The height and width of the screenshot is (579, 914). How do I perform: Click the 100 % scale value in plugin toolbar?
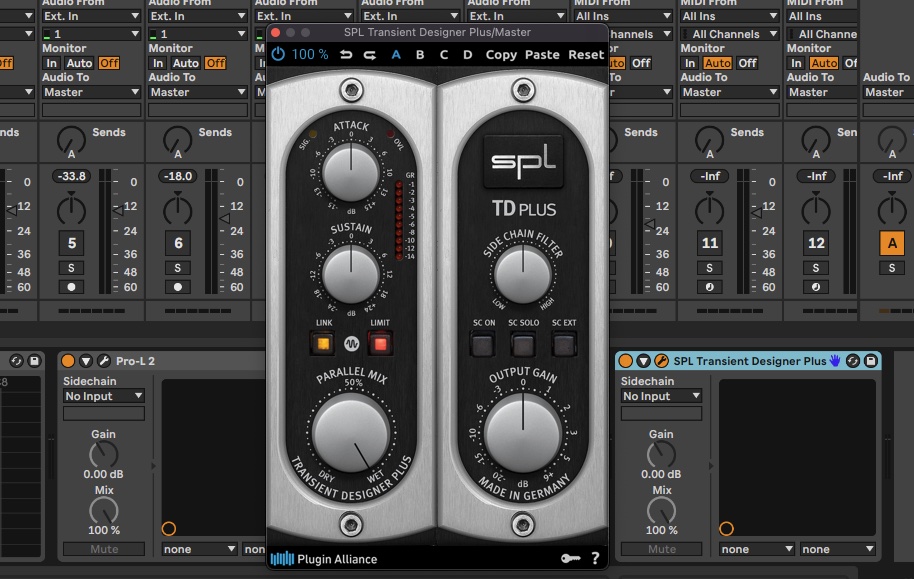(x=310, y=55)
